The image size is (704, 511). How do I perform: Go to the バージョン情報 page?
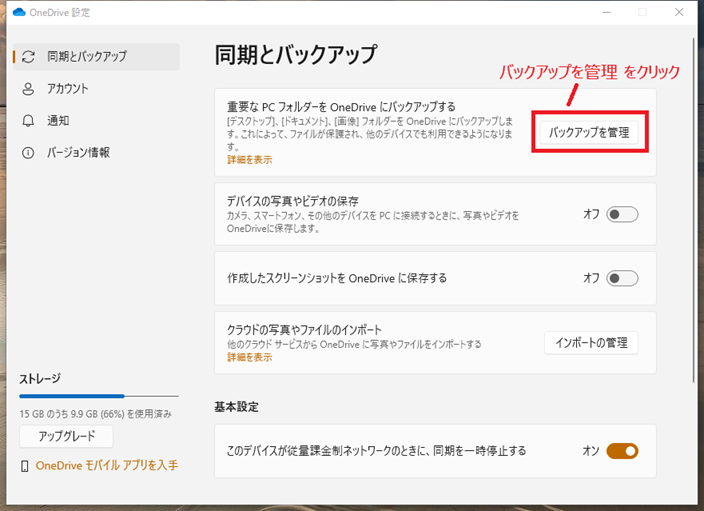coord(78,153)
